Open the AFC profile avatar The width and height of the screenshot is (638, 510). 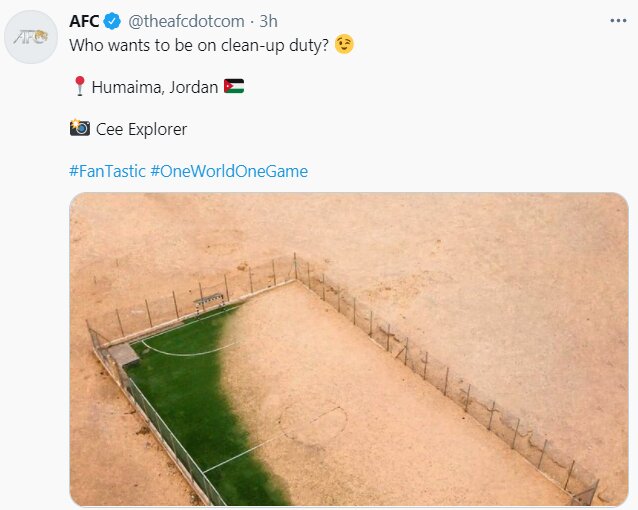tap(30, 38)
